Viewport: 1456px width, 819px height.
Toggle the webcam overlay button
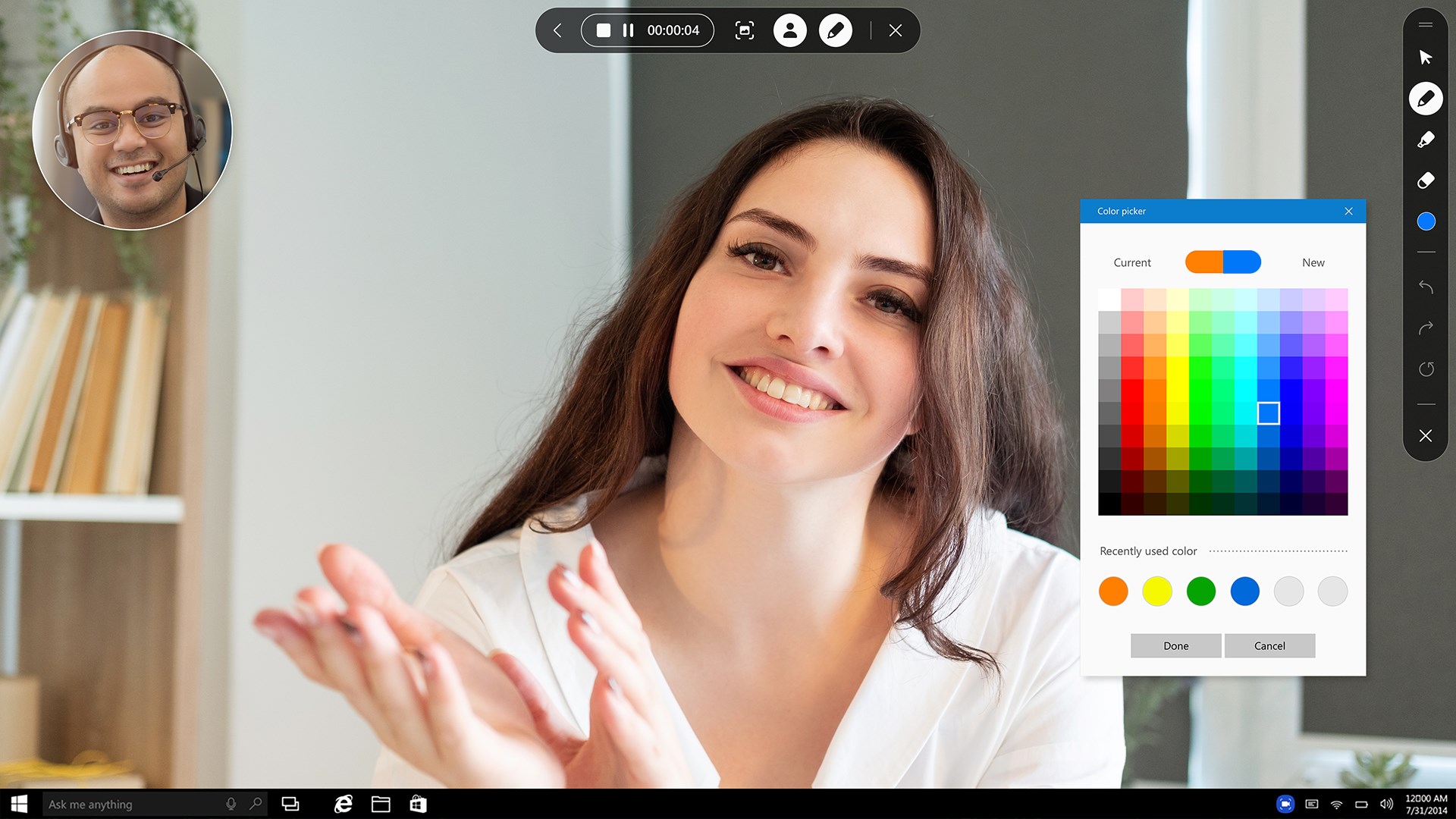tap(789, 30)
